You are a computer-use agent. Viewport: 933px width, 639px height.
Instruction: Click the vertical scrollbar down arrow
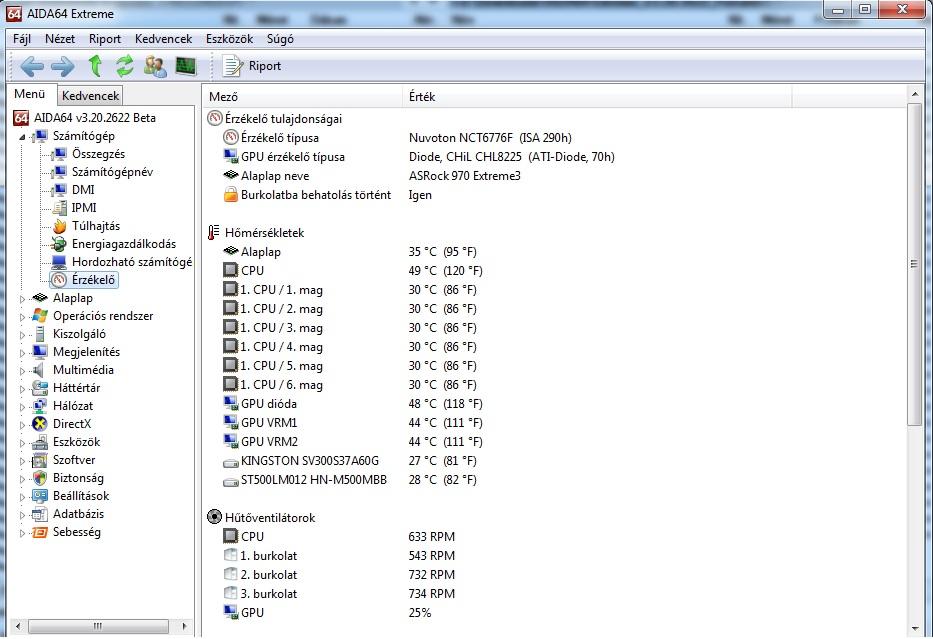click(915, 628)
